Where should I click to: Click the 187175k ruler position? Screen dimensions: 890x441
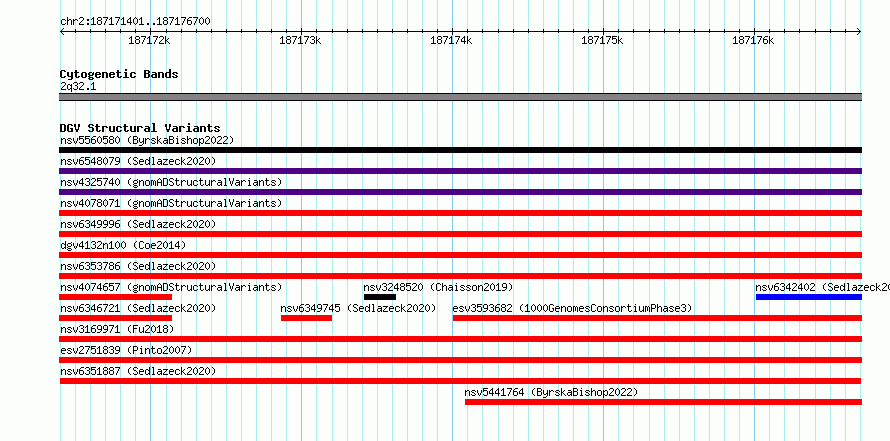[x=602, y=40]
